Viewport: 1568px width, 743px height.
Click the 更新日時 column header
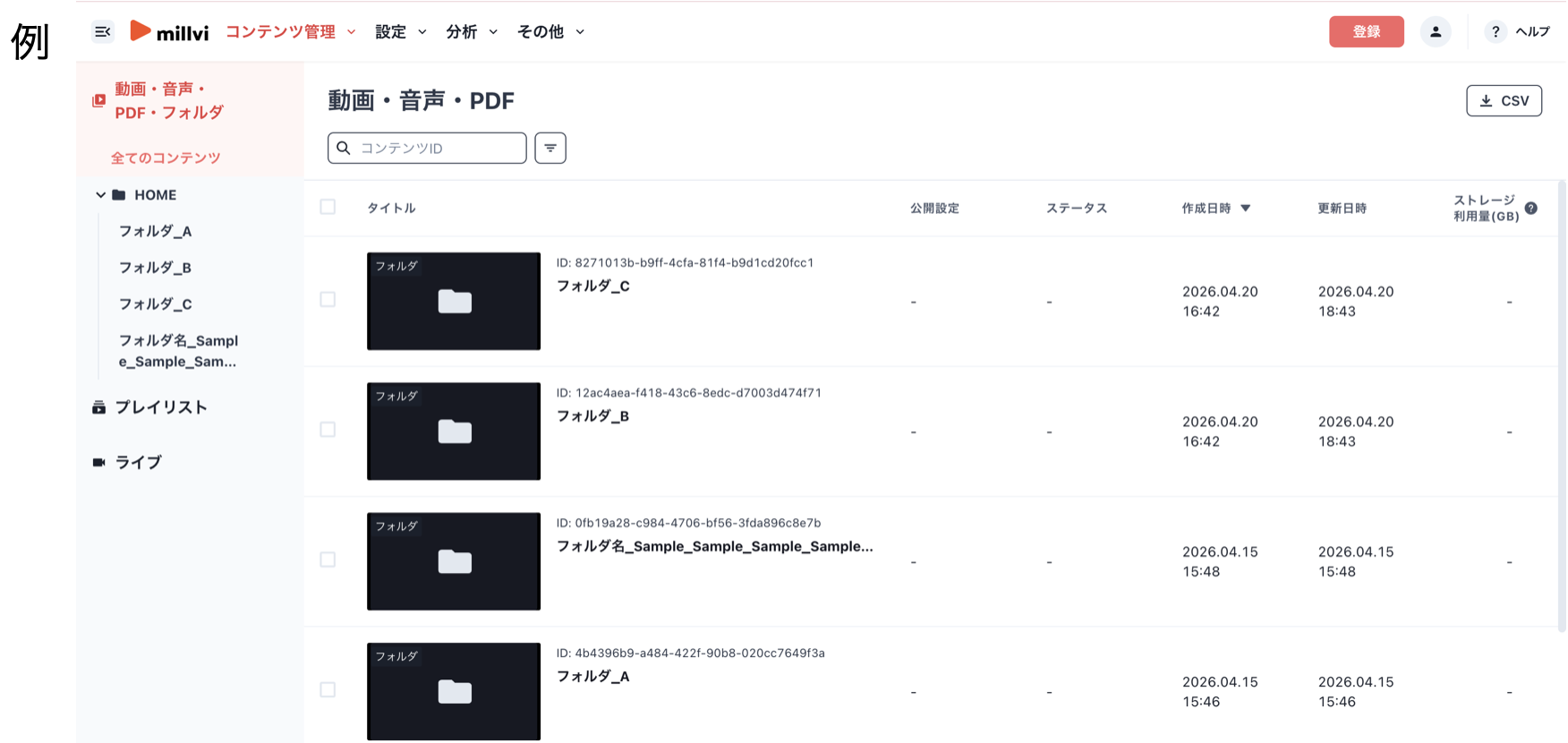tap(1342, 208)
